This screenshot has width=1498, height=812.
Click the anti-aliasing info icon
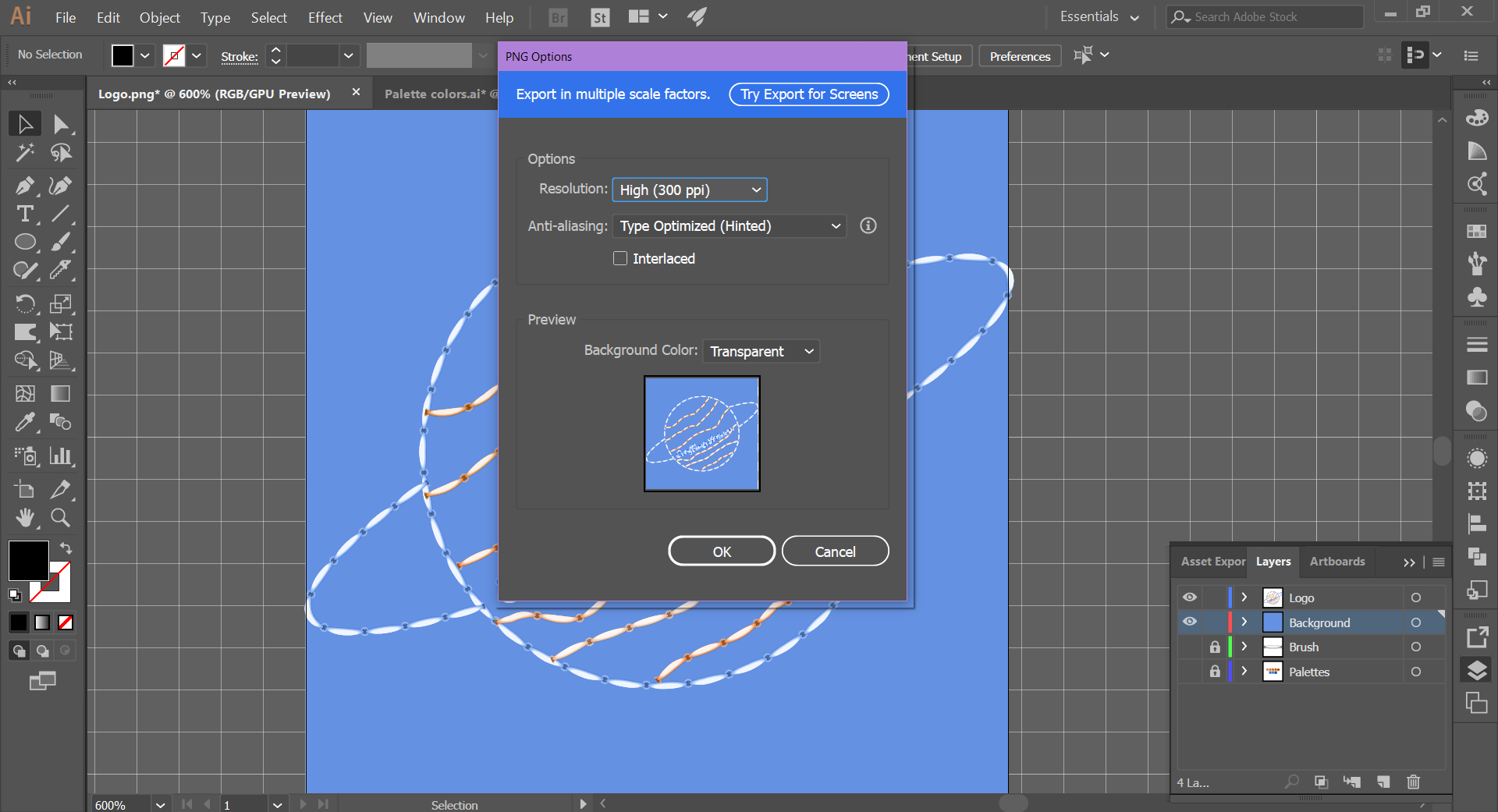(x=868, y=225)
